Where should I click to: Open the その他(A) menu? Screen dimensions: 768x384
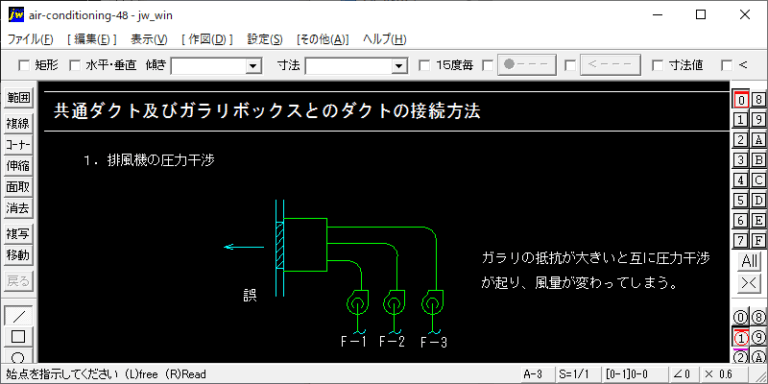click(322, 40)
